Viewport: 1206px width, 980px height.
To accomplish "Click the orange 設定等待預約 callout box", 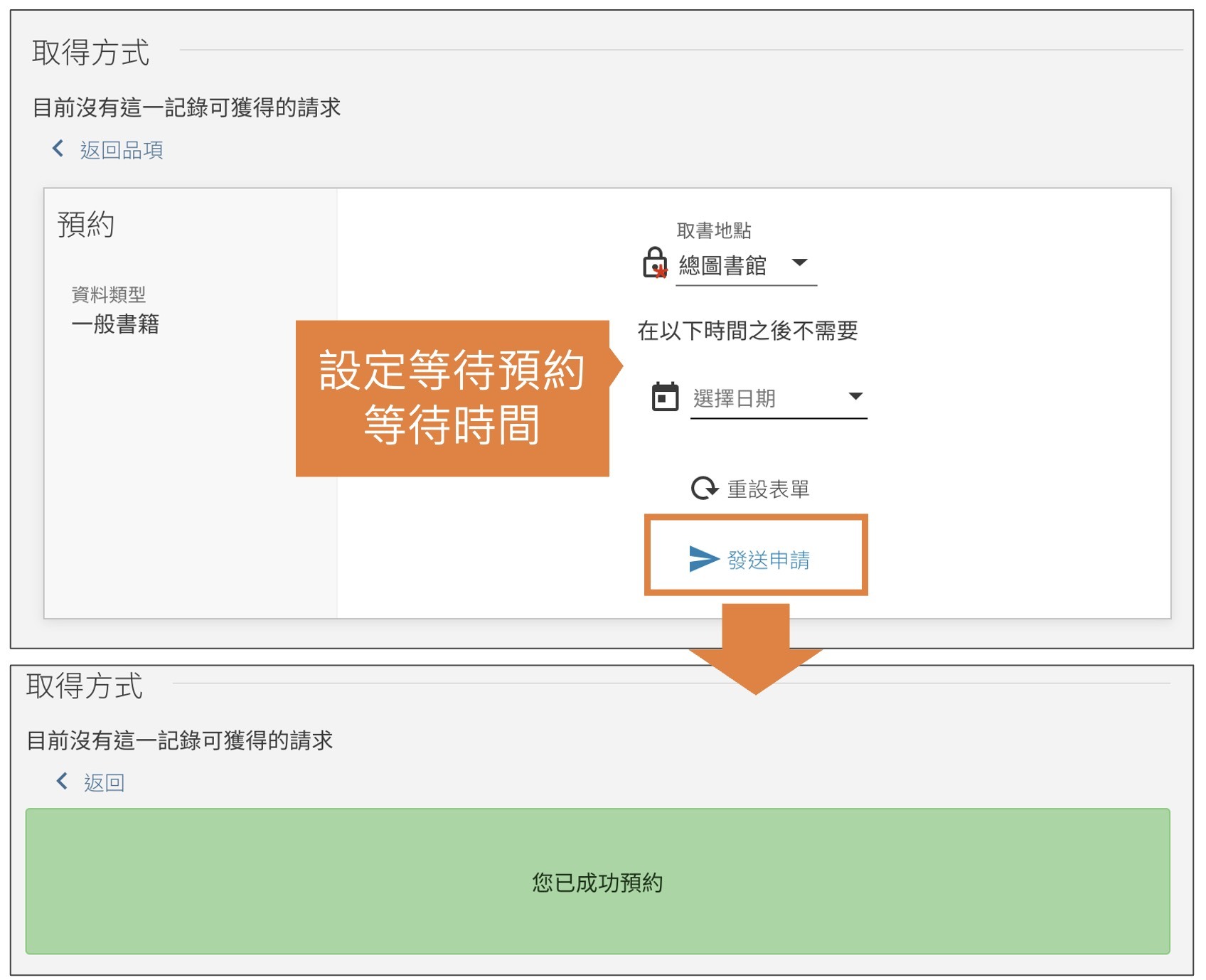I will (x=452, y=398).
